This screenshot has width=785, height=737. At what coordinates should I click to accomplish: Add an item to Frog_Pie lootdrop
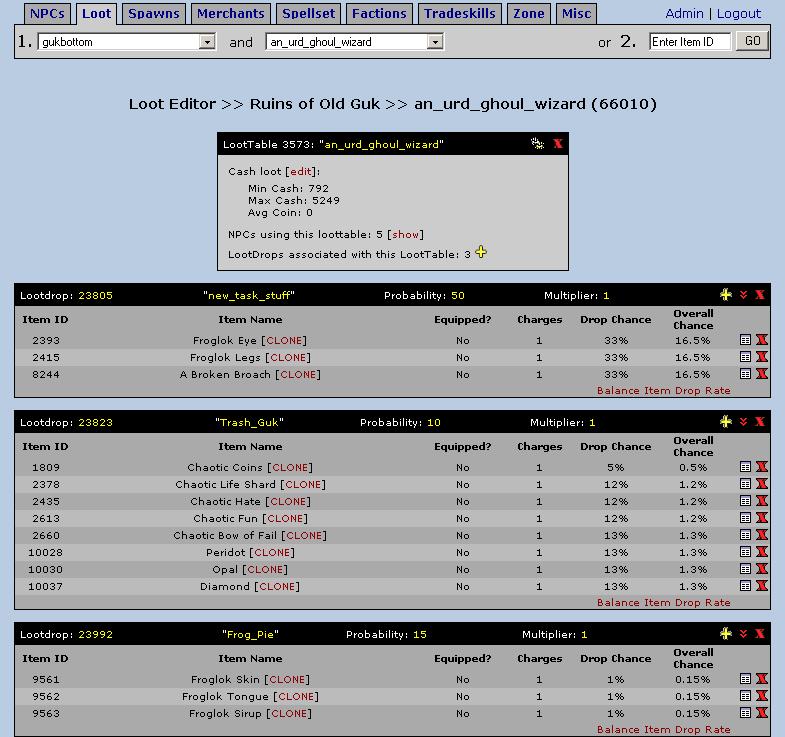click(x=726, y=634)
